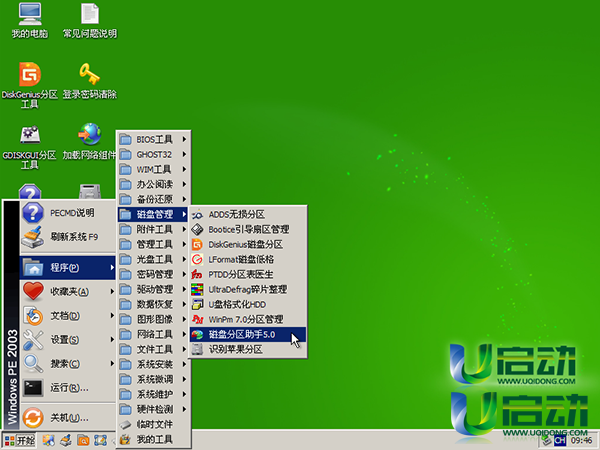Image resolution: width=600 pixels, height=450 pixels.
Task: Open the 系统安装 program folder
Action: (x=153, y=364)
